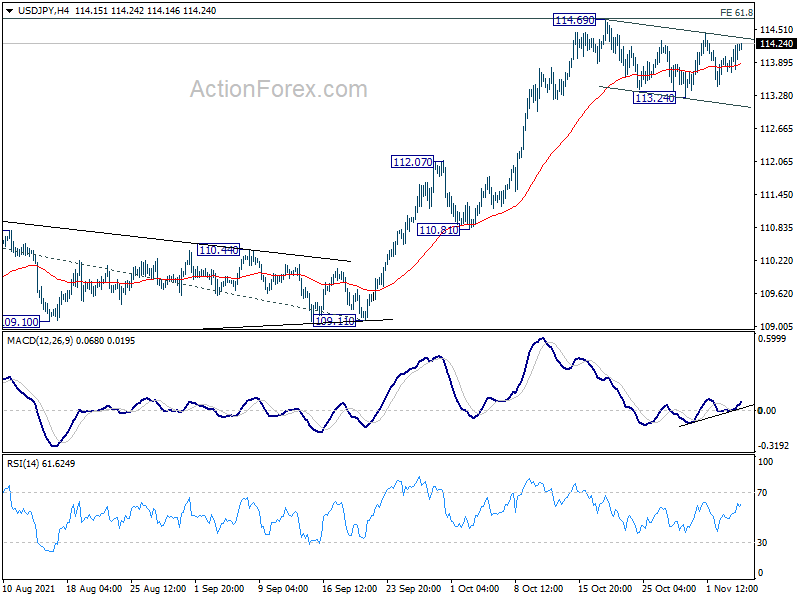
Task: Click the 111.450 price axis value
Action: [776, 194]
